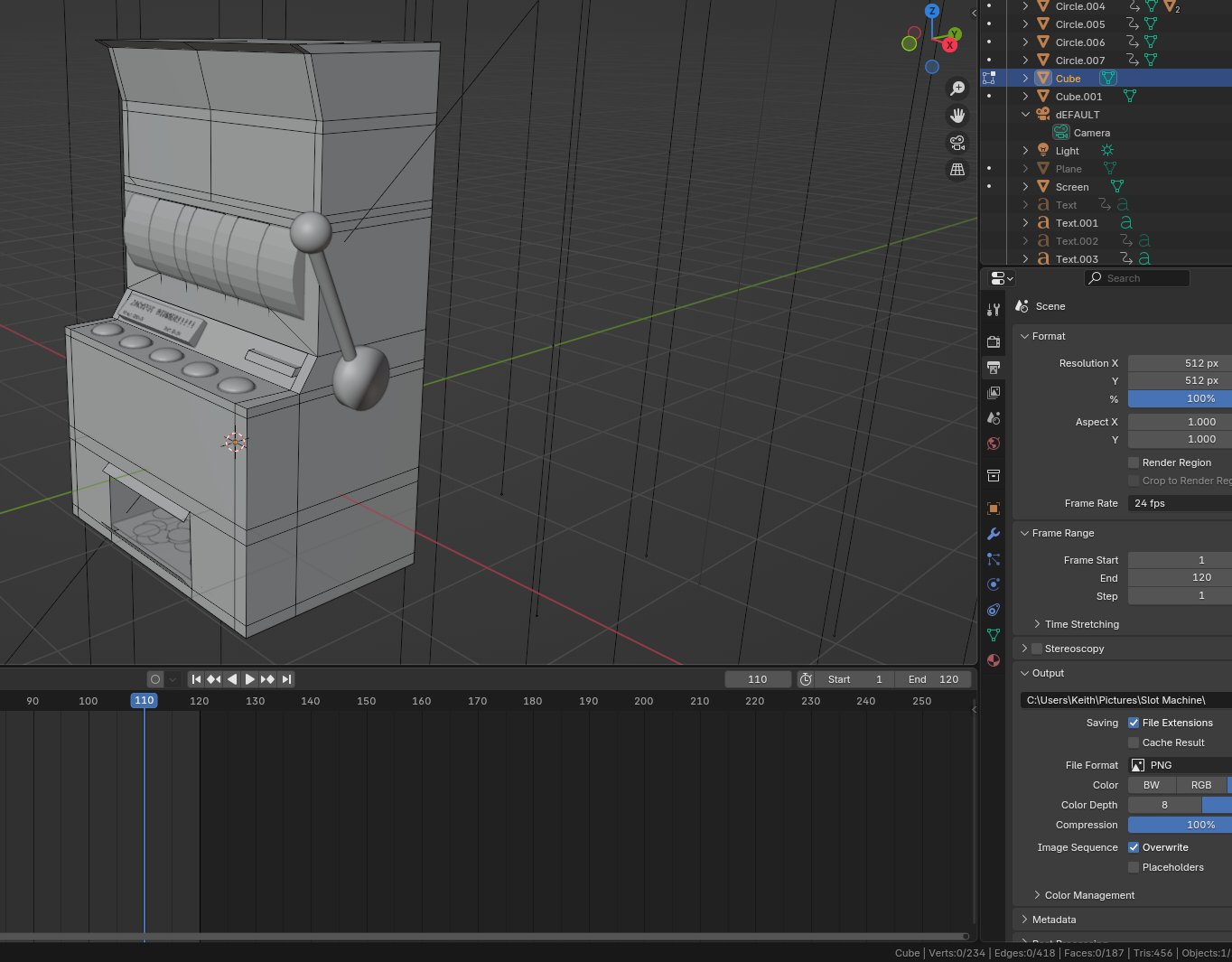Image resolution: width=1232 pixels, height=962 pixels.
Task: Play the animation forward
Action: (x=250, y=679)
